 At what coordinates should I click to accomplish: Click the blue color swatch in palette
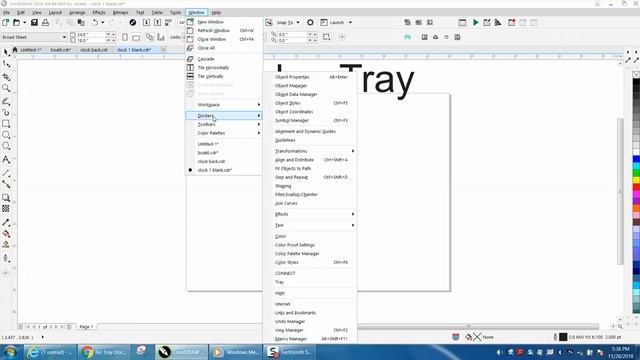click(x=636, y=159)
